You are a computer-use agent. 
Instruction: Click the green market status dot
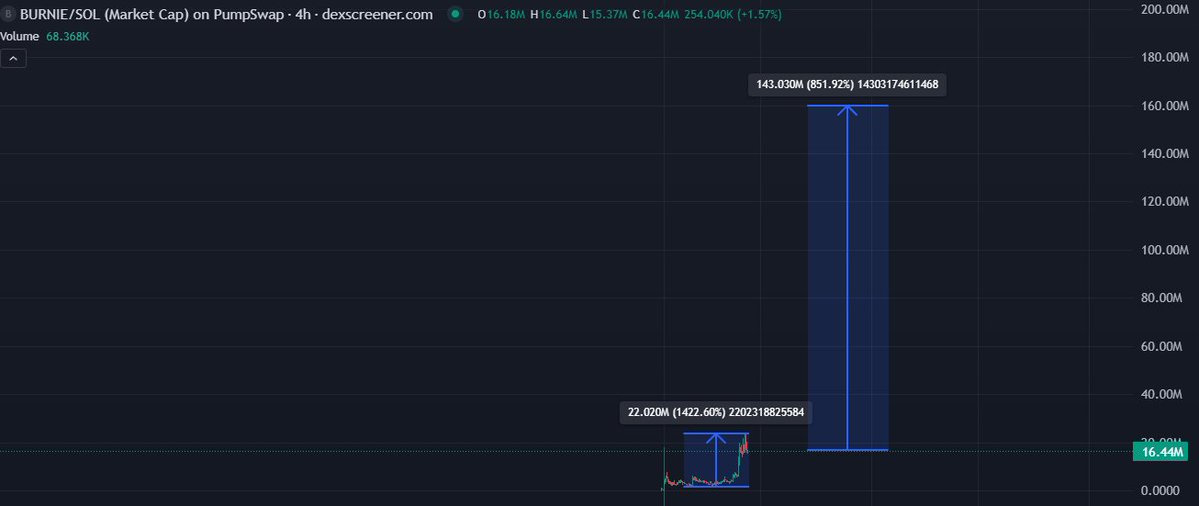(x=456, y=15)
